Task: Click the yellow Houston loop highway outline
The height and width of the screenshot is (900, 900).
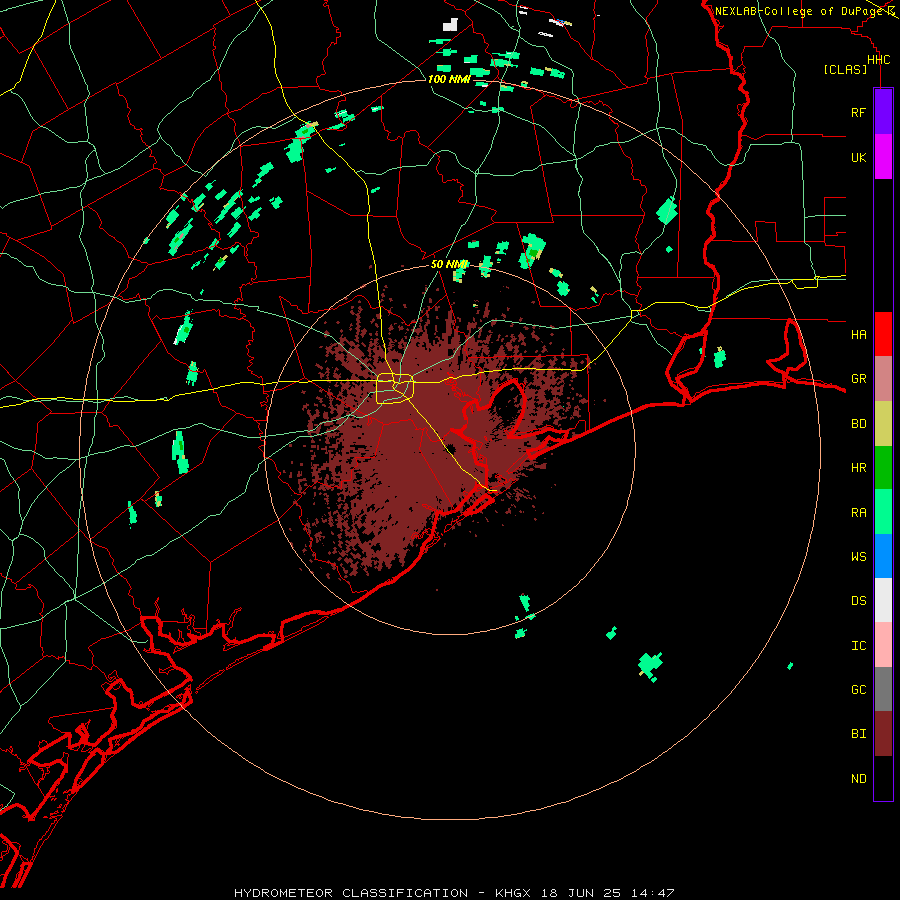Action: pos(395,388)
